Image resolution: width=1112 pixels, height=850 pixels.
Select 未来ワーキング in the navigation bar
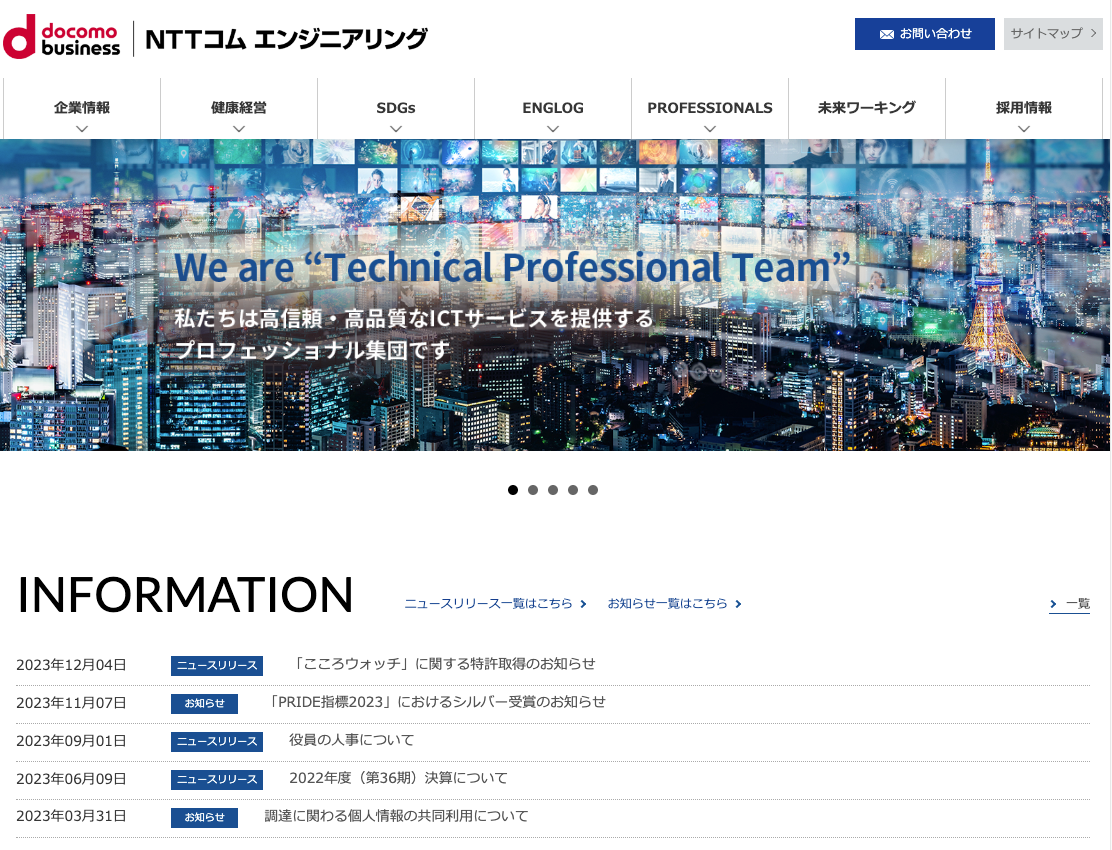(866, 108)
